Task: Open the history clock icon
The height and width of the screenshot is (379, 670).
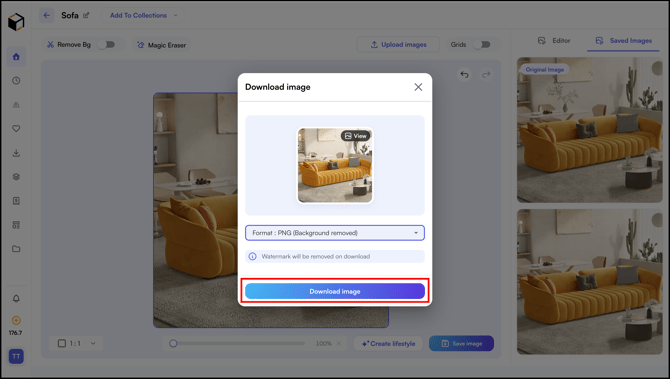Action: pyautogui.click(x=16, y=80)
